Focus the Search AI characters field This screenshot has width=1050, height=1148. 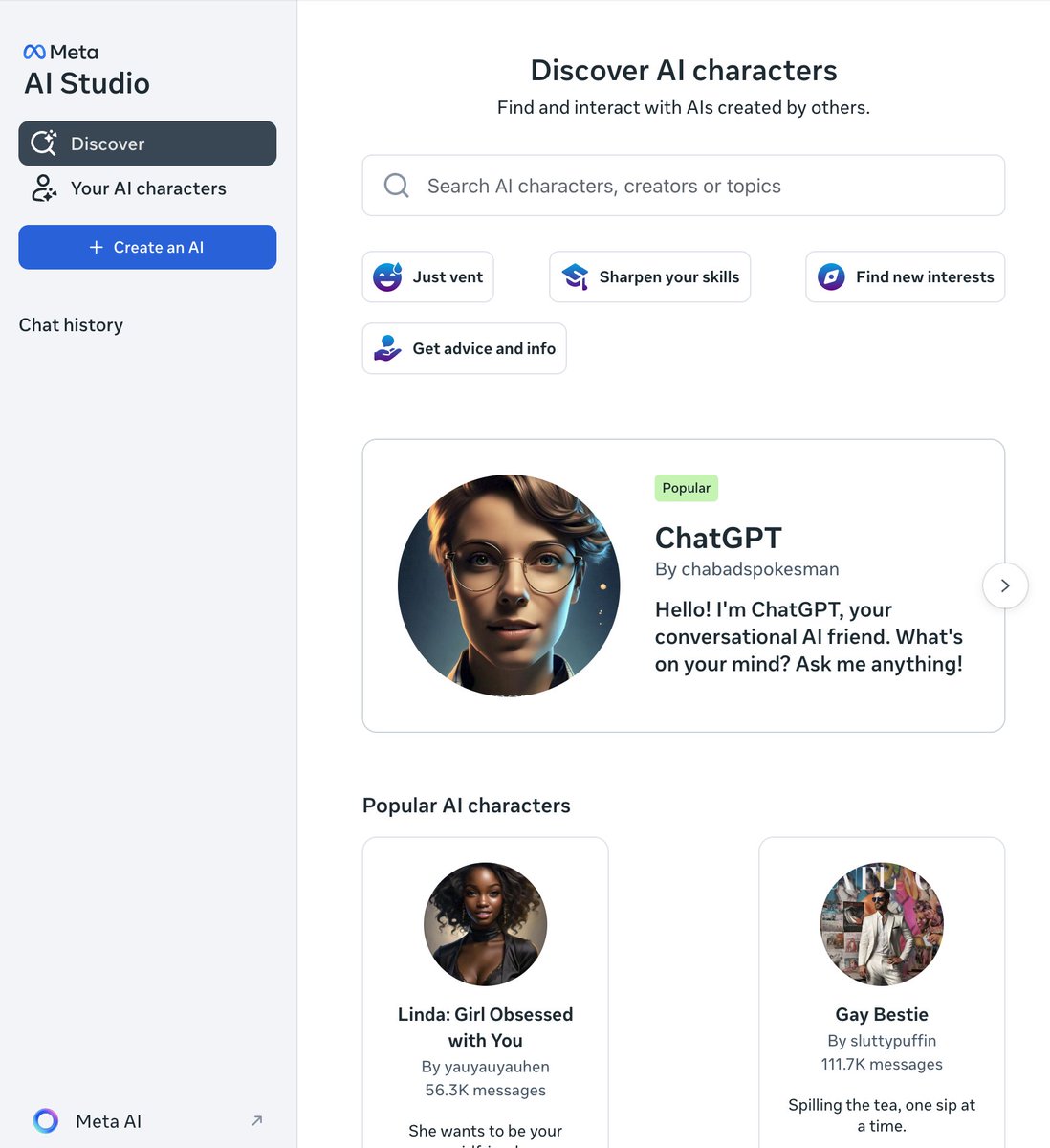[683, 186]
